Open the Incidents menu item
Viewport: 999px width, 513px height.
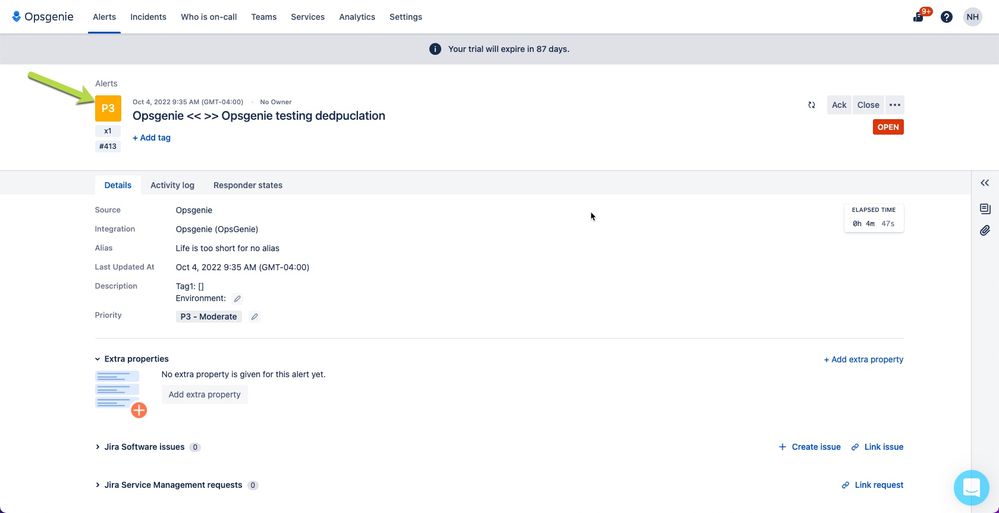click(x=148, y=17)
